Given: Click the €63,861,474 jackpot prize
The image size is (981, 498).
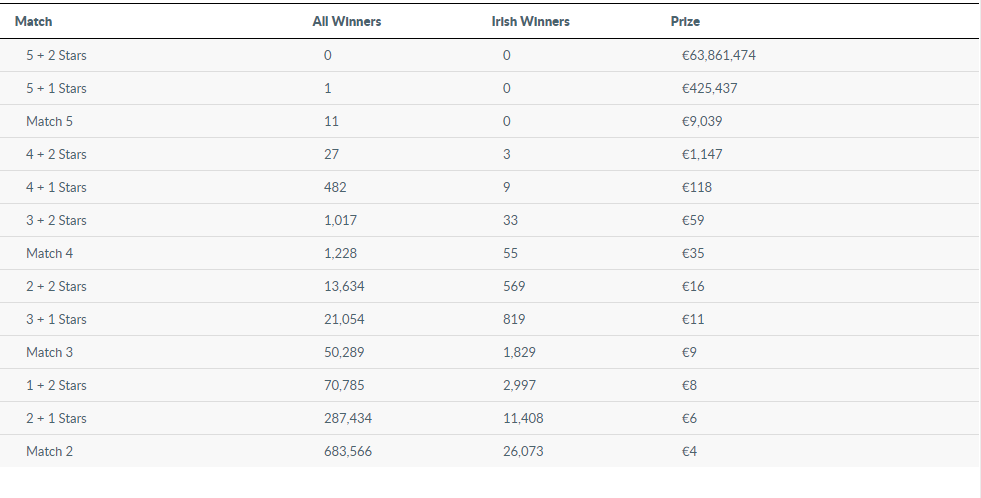Looking at the screenshot, I should point(718,55).
